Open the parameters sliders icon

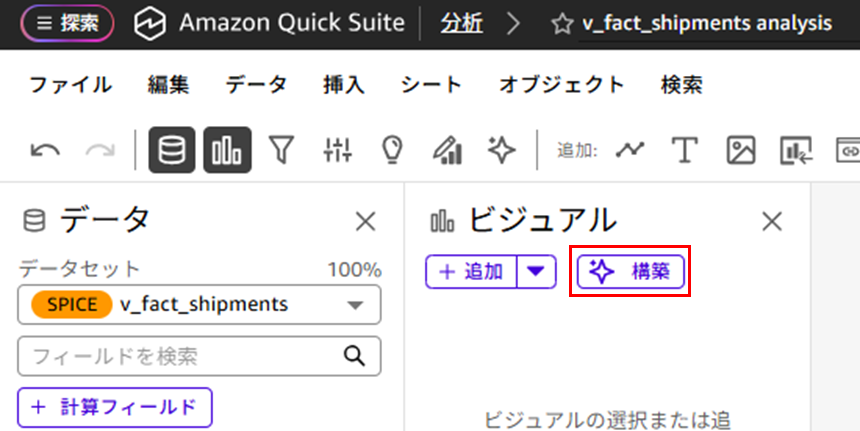coord(338,150)
